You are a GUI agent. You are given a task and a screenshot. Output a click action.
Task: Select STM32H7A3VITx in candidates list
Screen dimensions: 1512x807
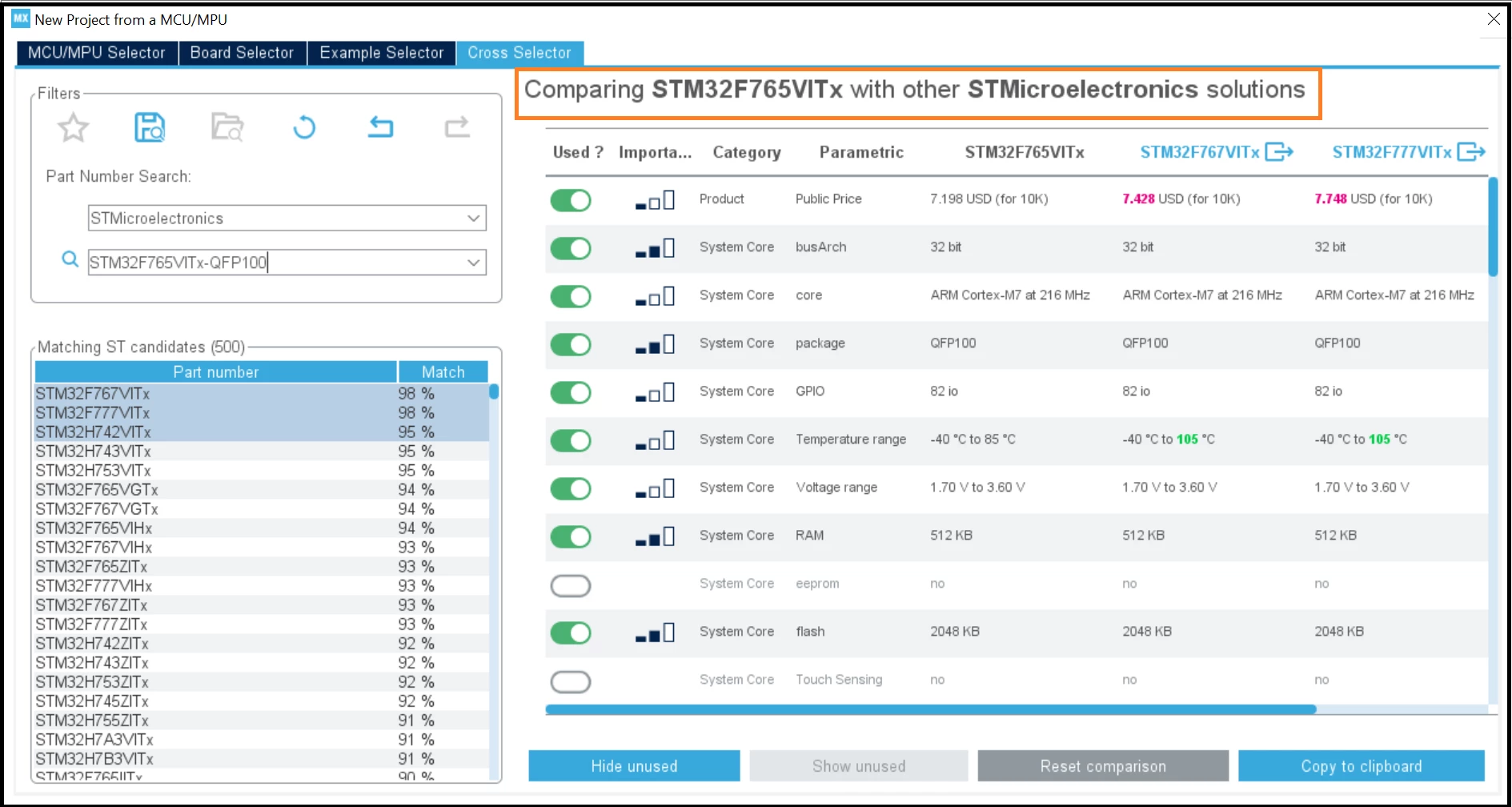coord(262,739)
